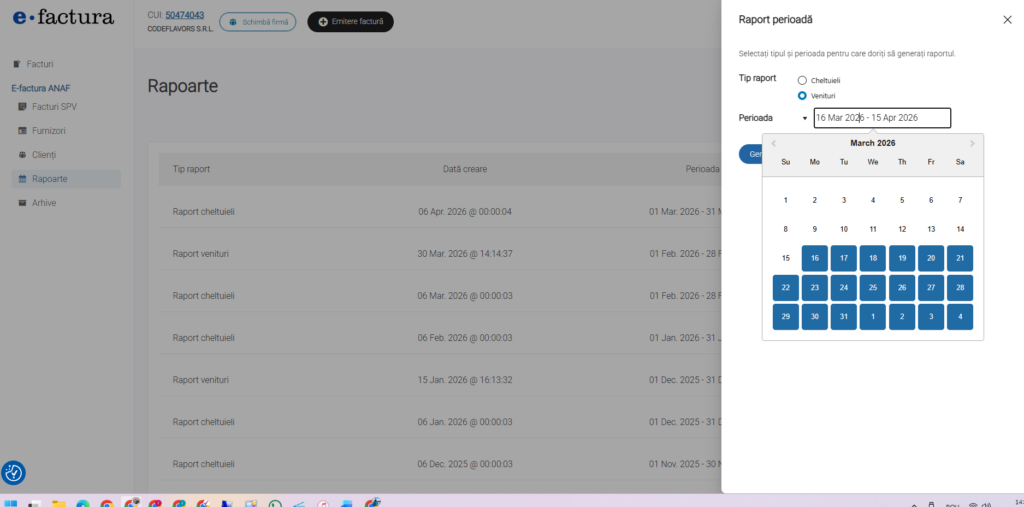Open the CUI 50474043 link
Screen dimensions: 1024x507
pyautogui.click(x=185, y=15)
